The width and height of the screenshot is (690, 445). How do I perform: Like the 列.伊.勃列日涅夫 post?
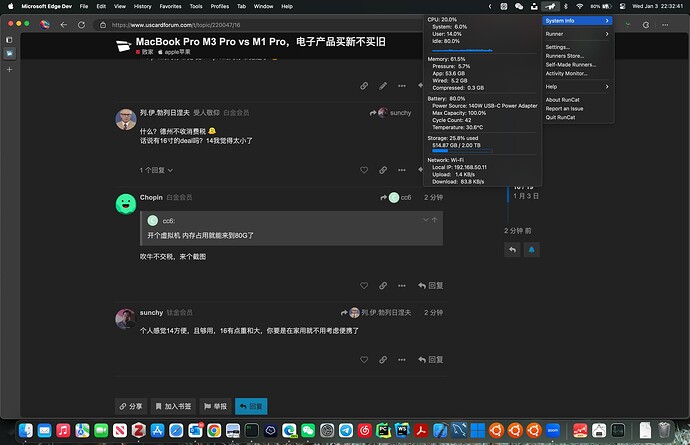364,170
